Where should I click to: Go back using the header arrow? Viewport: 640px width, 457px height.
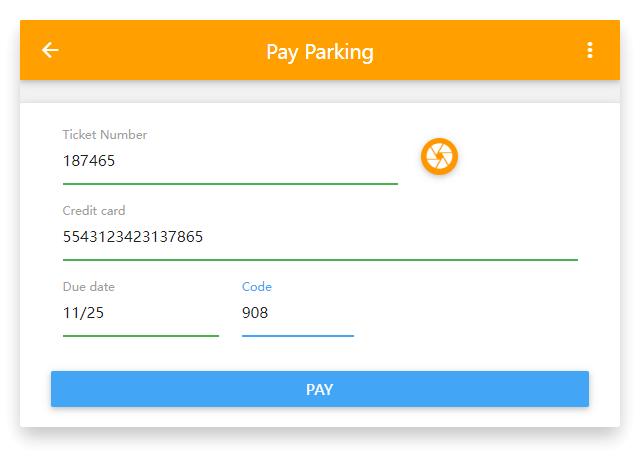pos(50,50)
